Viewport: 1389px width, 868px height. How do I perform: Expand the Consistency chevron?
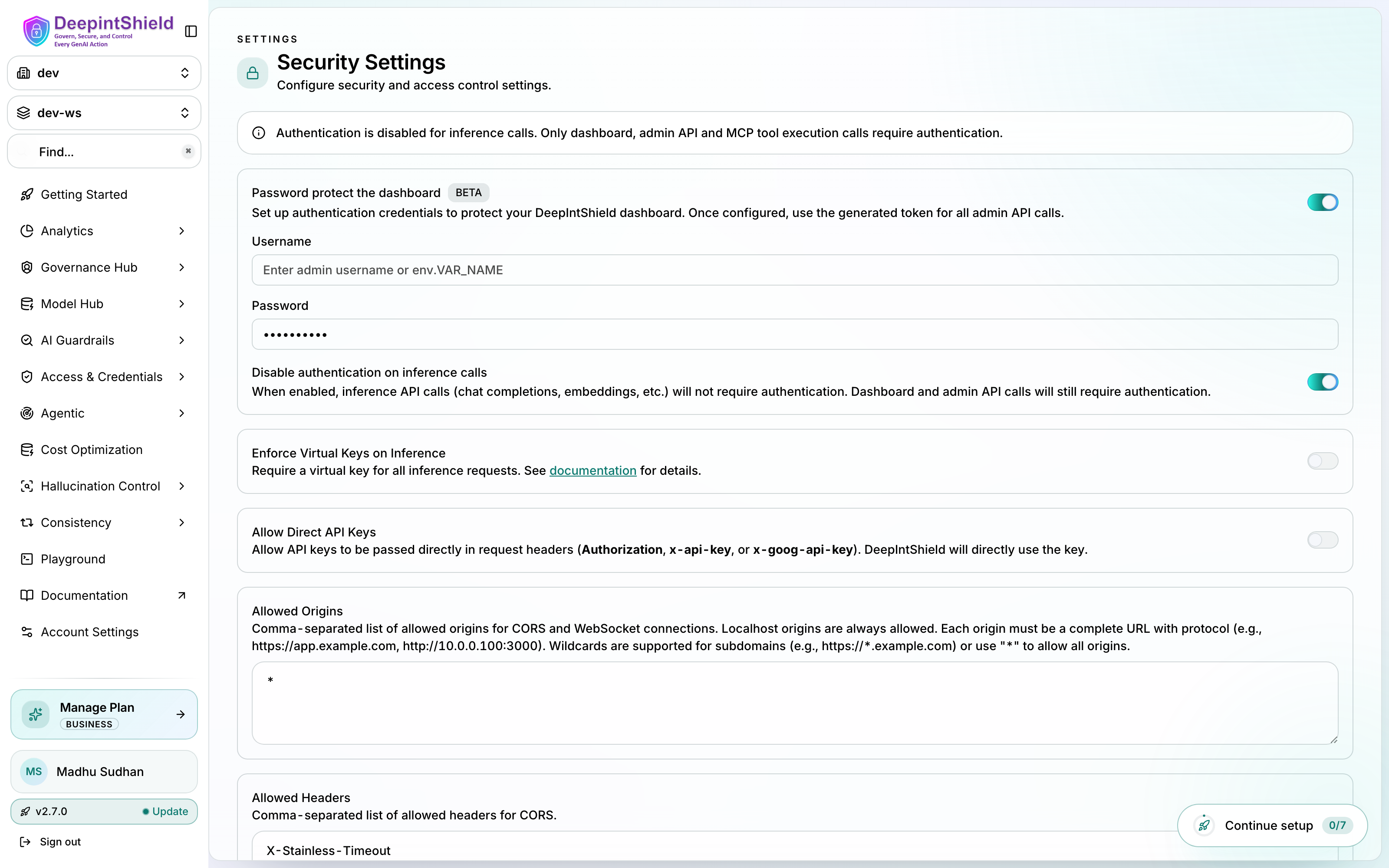[x=182, y=523]
